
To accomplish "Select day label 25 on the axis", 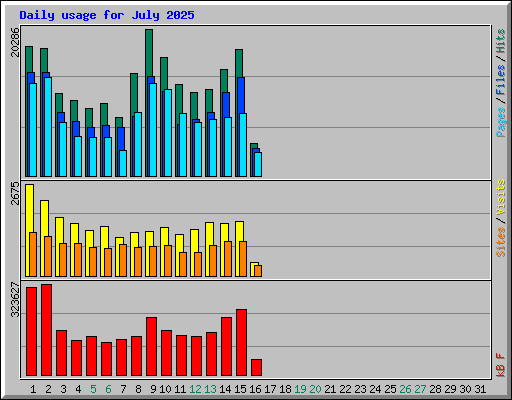I will 390,389.
